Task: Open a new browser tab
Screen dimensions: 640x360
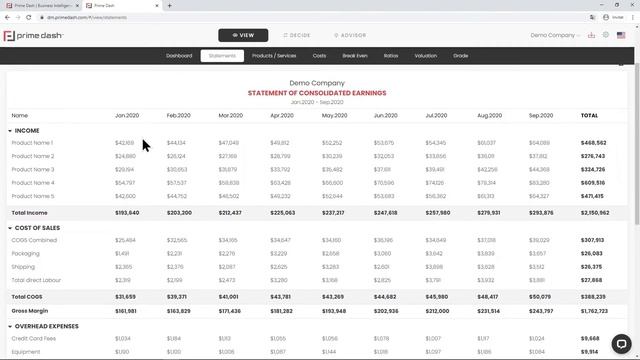Action: [169, 6]
